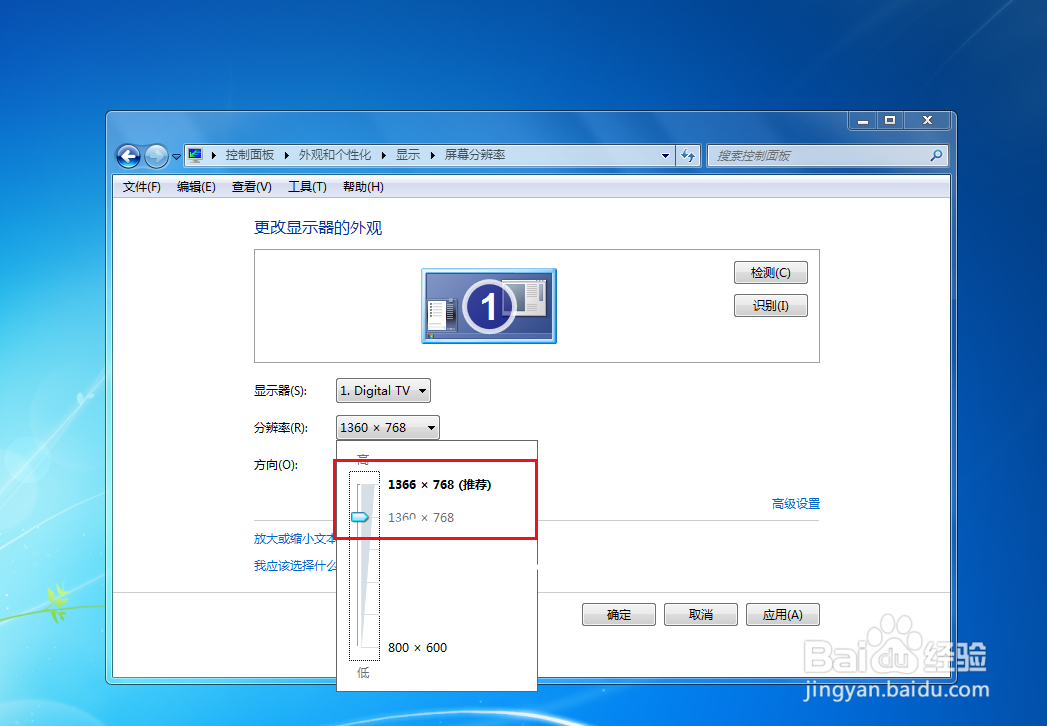The height and width of the screenshot is (726, 1047).
Task: Click the refresh button beside the address bar
Action: [x=688, y=156]
